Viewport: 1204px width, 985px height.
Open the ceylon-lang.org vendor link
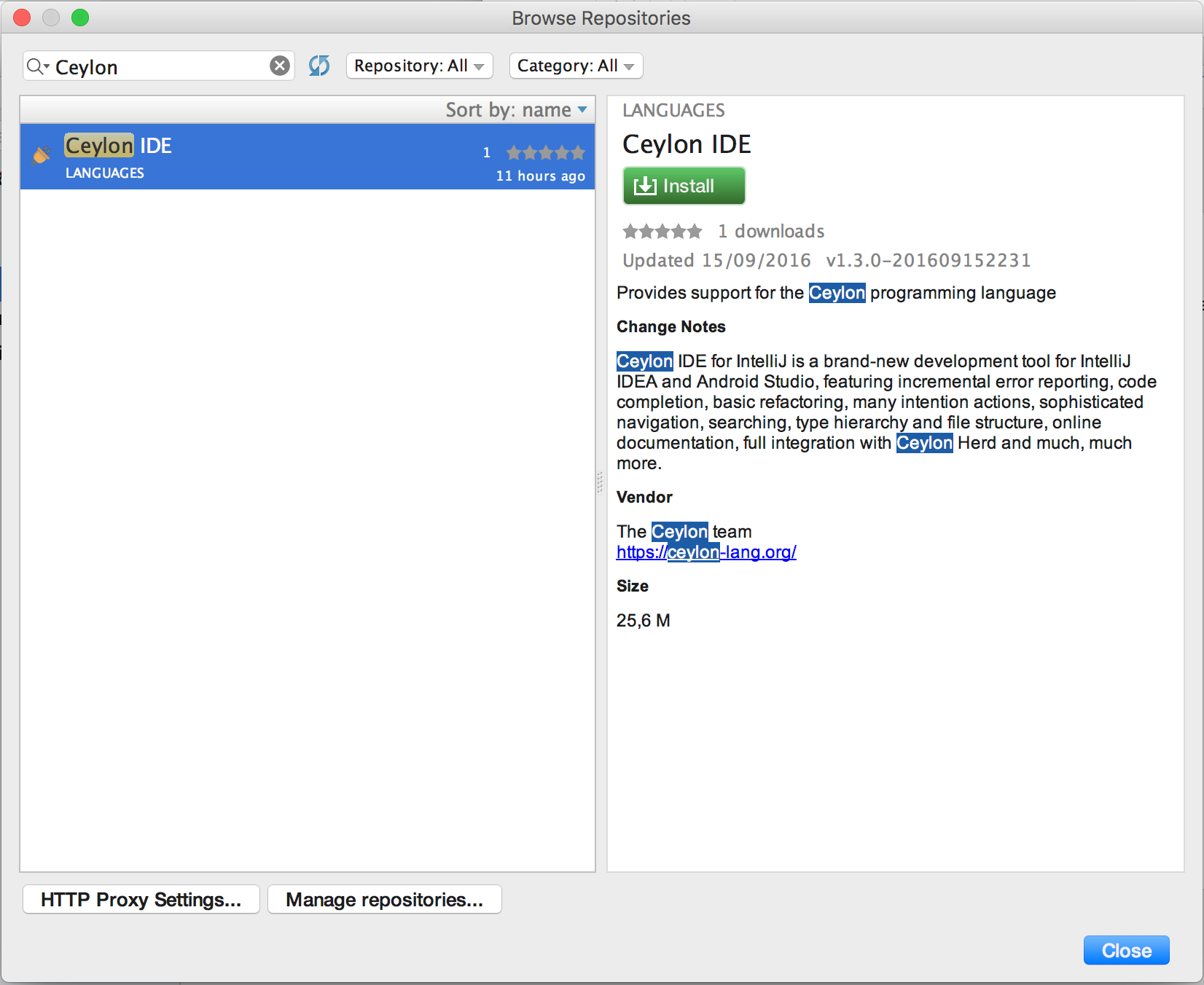(x=706, y=552)
